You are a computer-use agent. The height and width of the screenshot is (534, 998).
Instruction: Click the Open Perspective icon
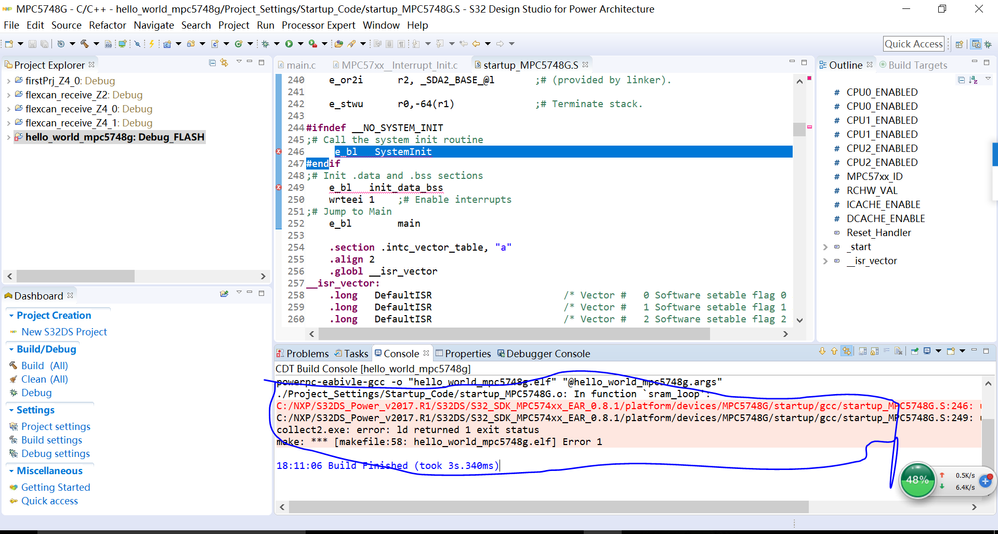[959, 44]
